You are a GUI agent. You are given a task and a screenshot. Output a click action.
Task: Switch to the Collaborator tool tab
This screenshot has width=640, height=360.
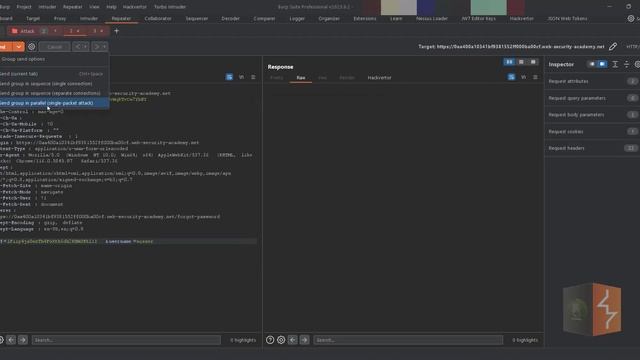(x=158, y=18)
